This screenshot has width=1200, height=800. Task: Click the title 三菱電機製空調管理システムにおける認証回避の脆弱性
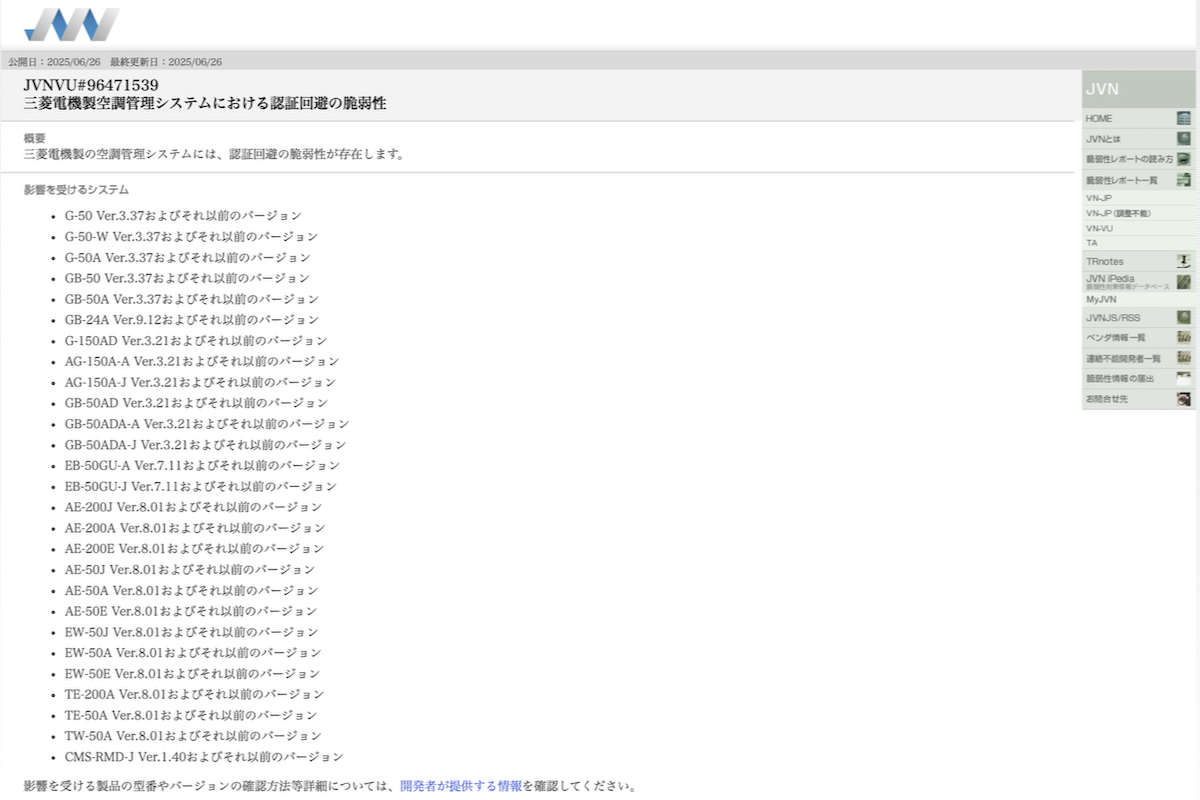click(205, 103)
